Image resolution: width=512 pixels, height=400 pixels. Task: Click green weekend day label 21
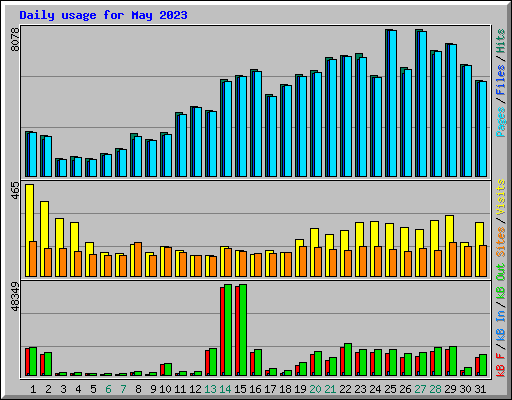330,389
